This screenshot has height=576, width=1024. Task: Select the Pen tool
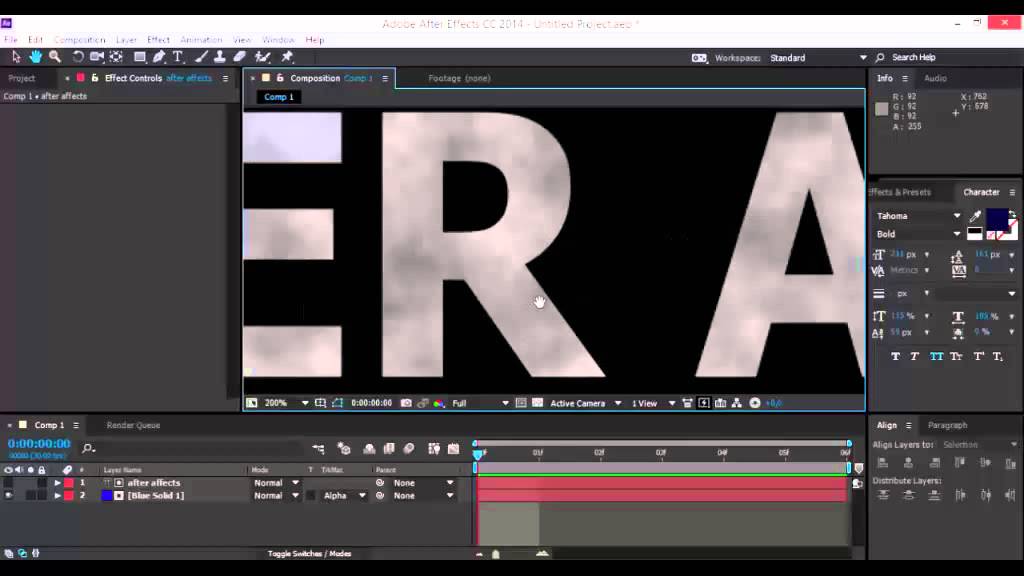click(x=159, y=57)
